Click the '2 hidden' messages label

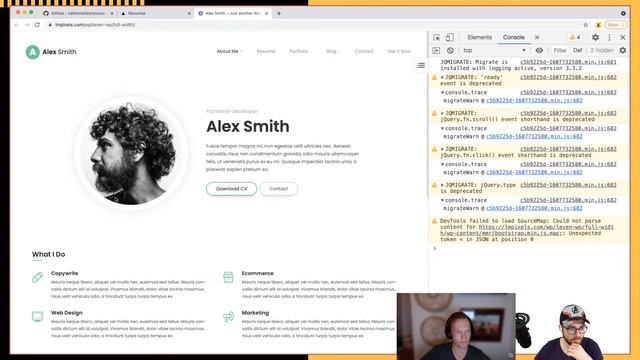tap(602, 50)
